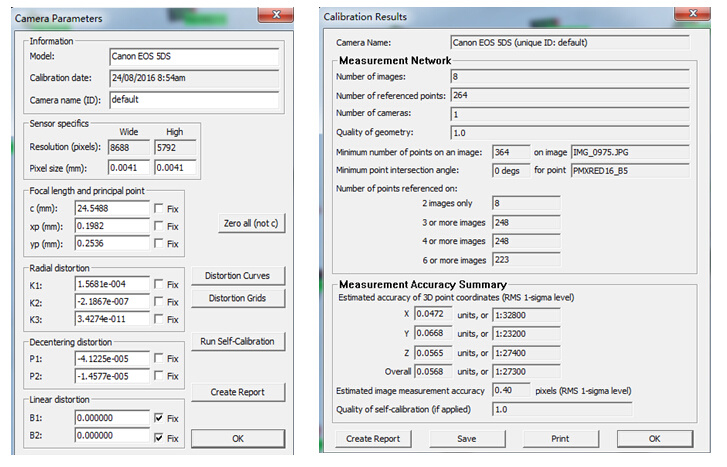Uncheck the Fix box for B1

160,420
